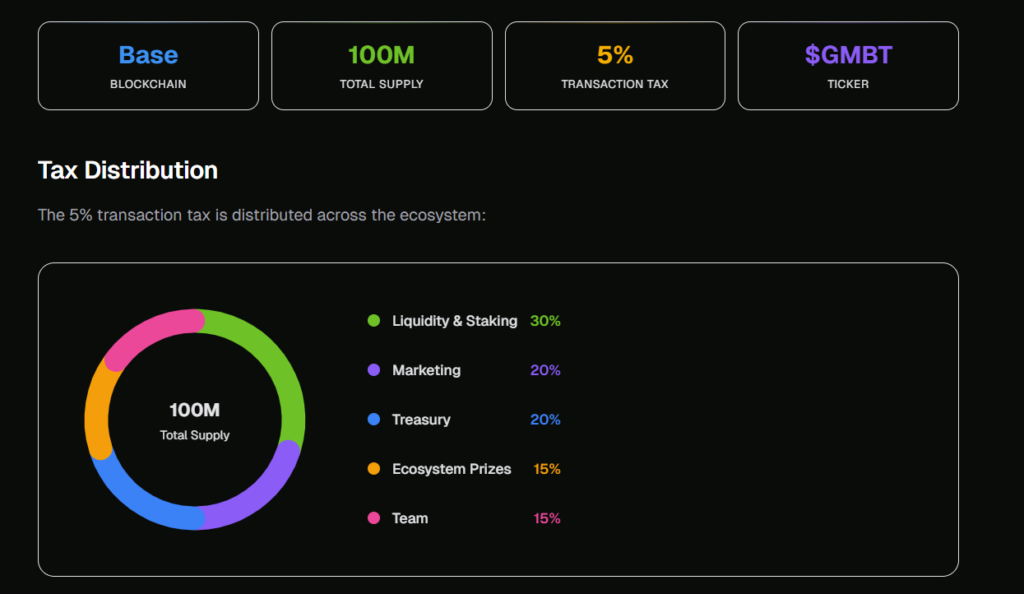Screen dimensions: 1024x594
Task: Click the pink Team legend dot
Action: pyautogui.click(x=374, y=518)
